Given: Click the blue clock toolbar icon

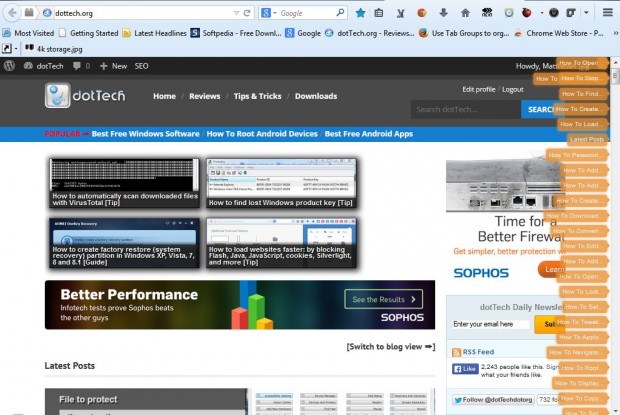Looking at the screenshot, I should 508,13.
